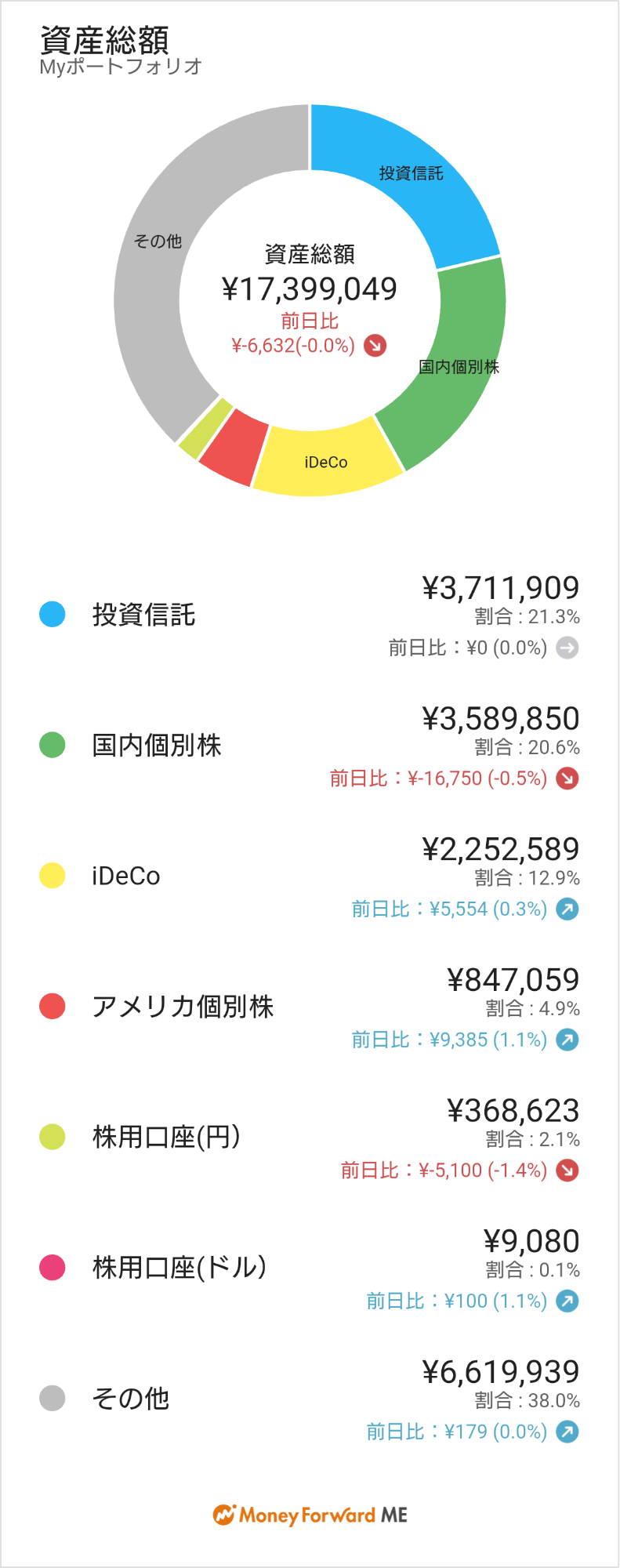Click red down-arrow icon in 株用口座(円) row

tap(567, 1171)
